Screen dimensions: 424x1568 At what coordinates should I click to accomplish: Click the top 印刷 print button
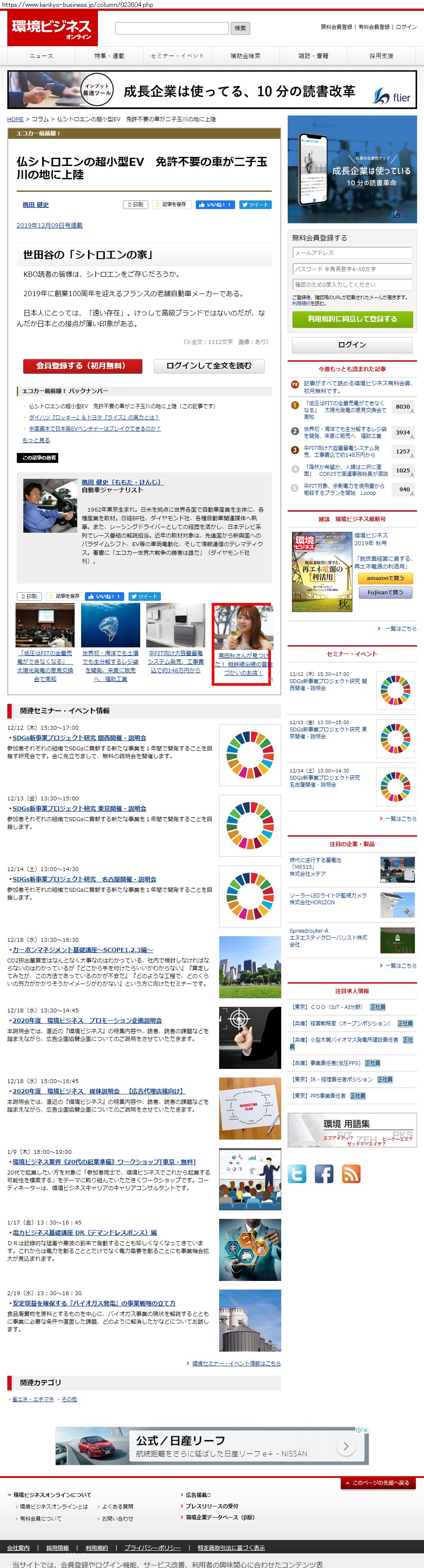point(135,205)
